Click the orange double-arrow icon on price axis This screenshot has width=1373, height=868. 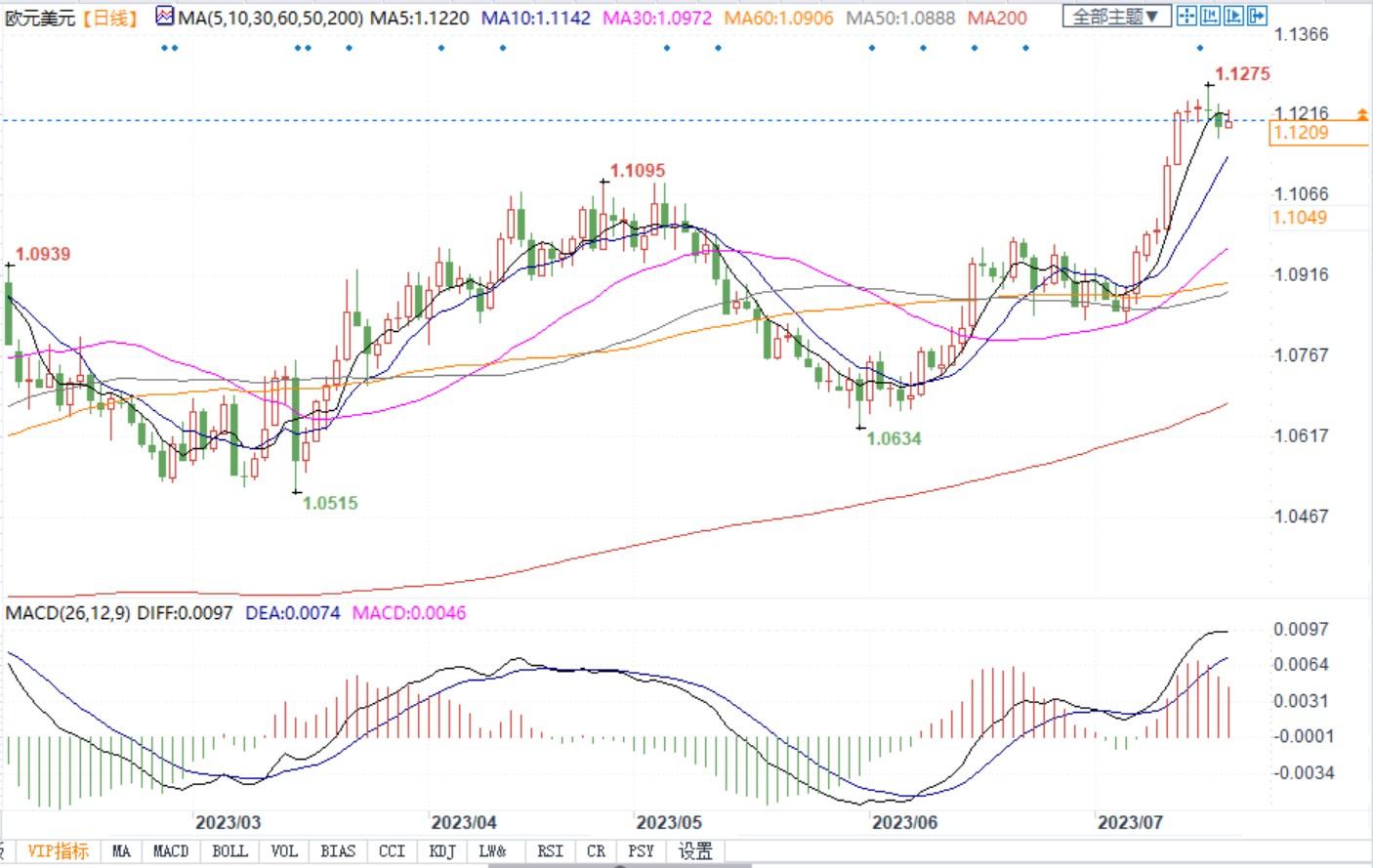pyautogui.click(x=1362, y=115)
